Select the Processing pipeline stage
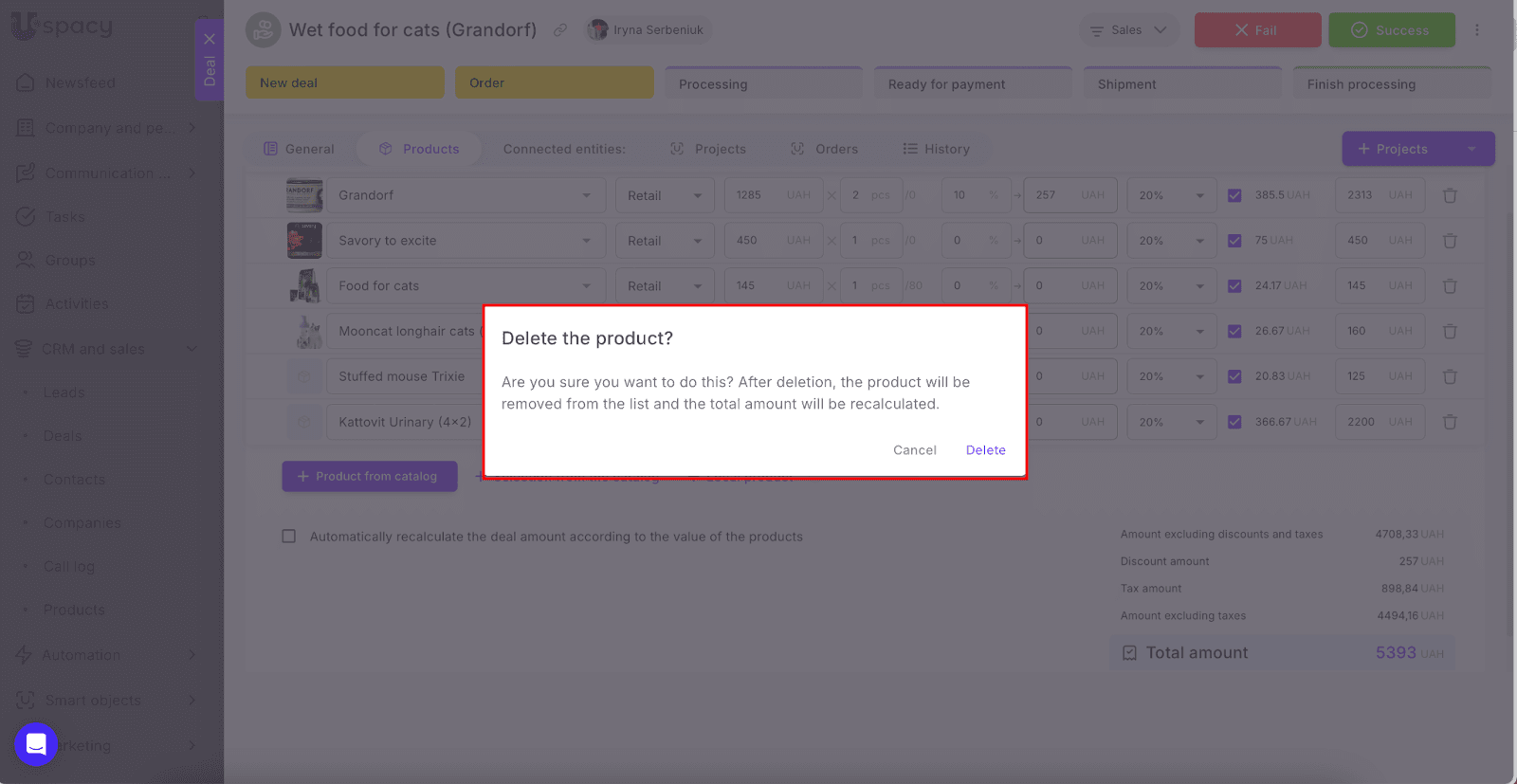 click(763, 83)
